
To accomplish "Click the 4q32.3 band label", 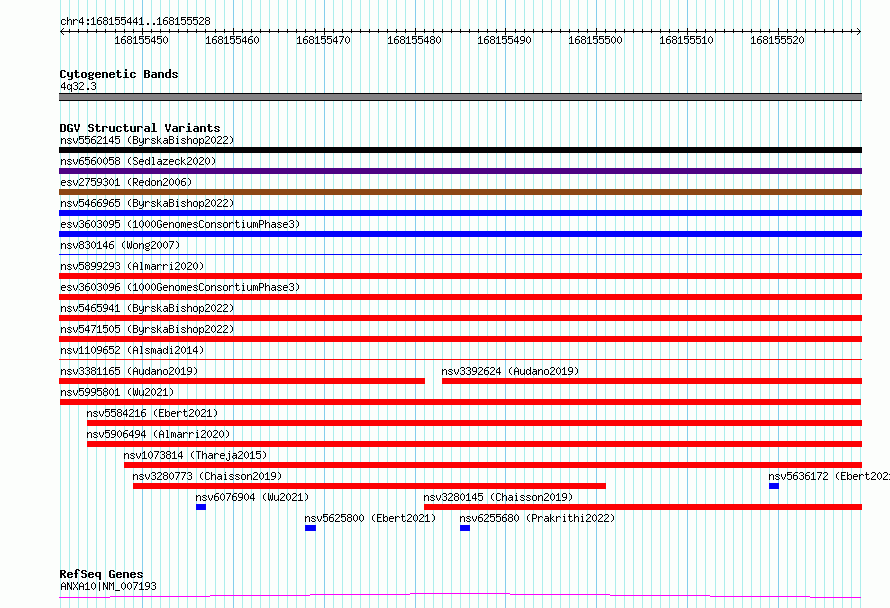I will [78, 86].
